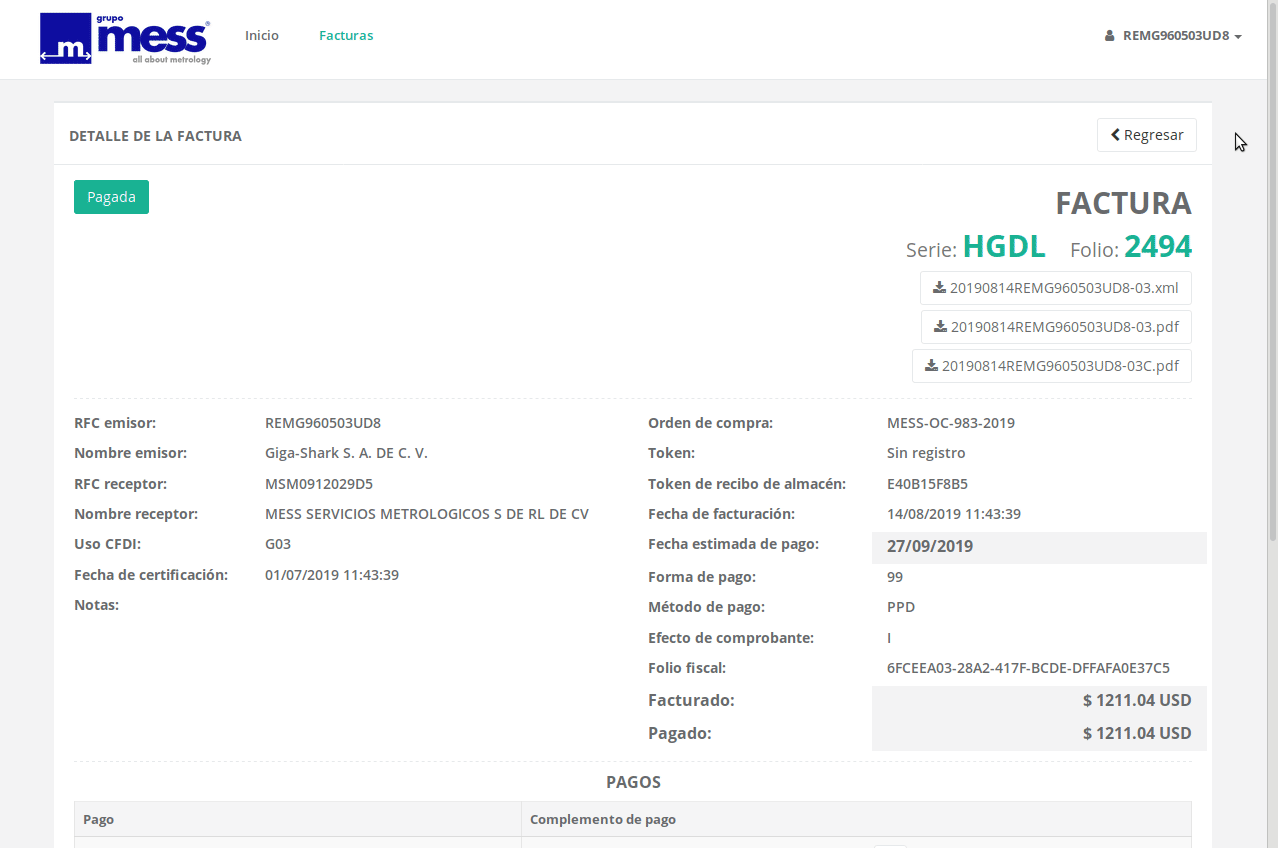Click the FACTURA title text
The image size is (1278, 848).
click(1124, 203)
